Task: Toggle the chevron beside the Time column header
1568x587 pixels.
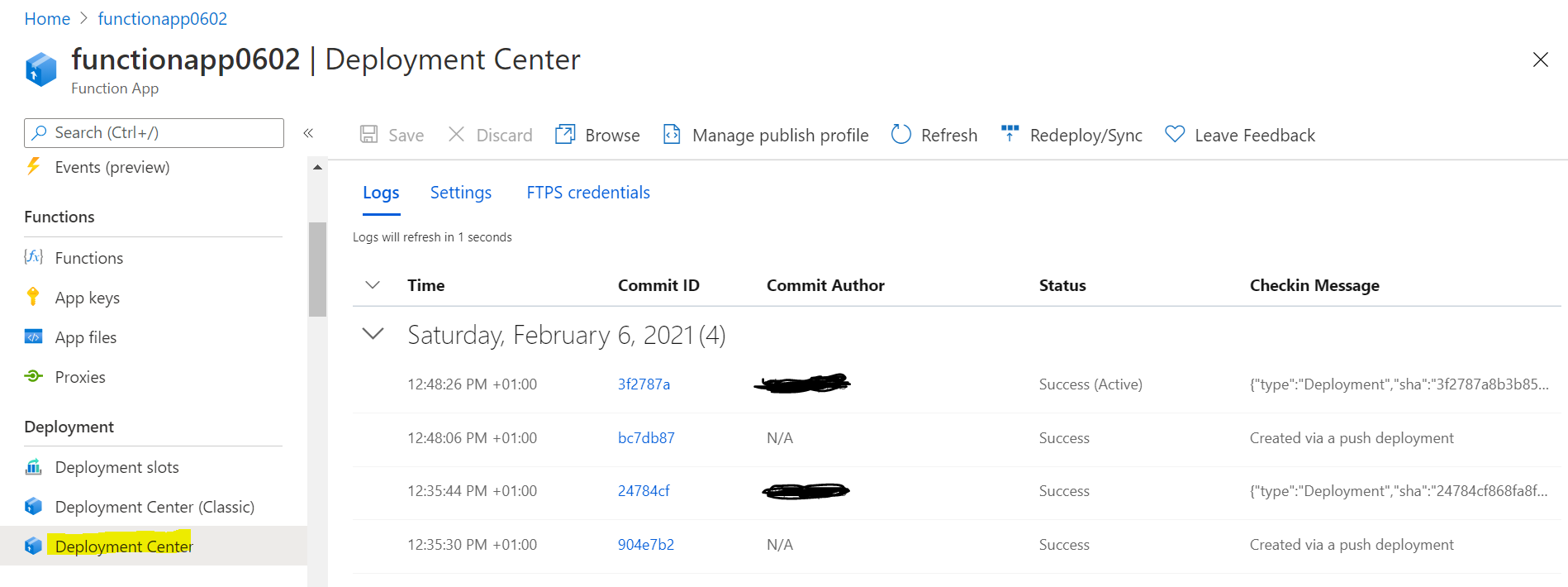Action: pyautogui.click(x=373, y=285)
